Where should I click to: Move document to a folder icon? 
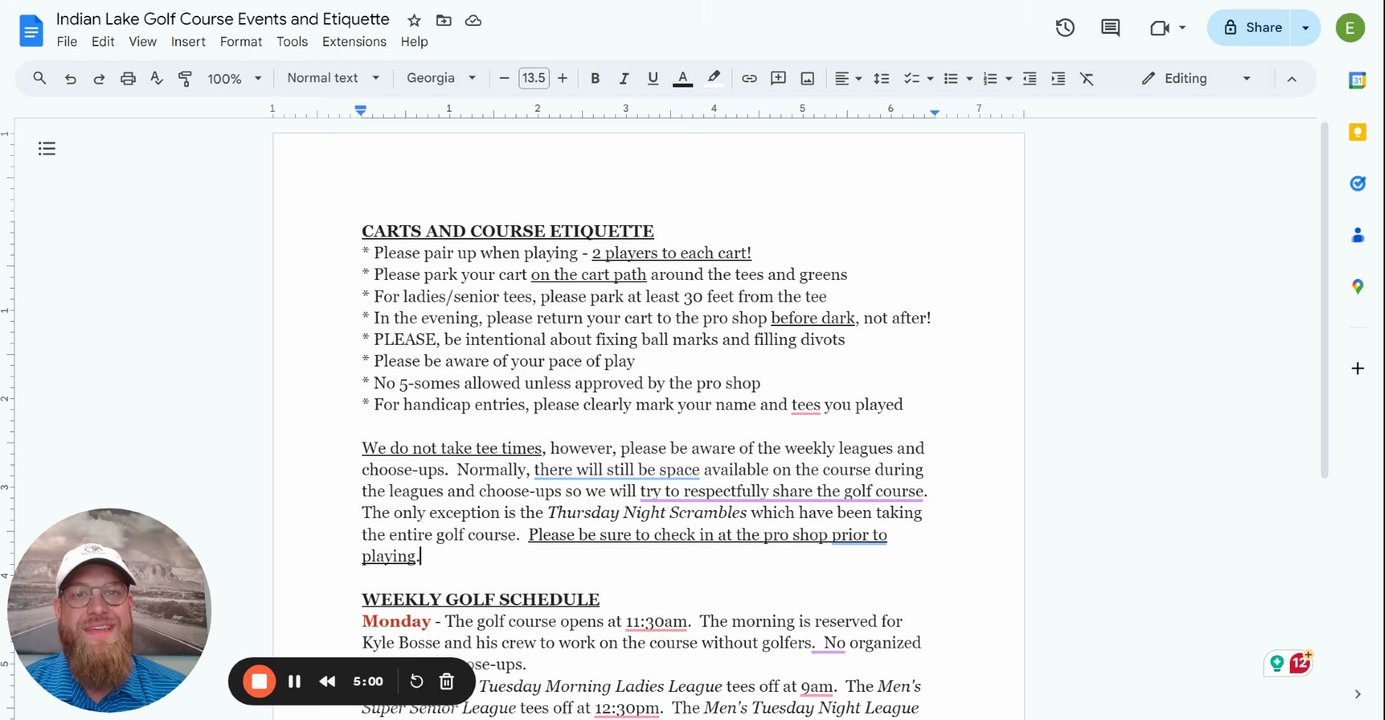[x=444, y=20]
